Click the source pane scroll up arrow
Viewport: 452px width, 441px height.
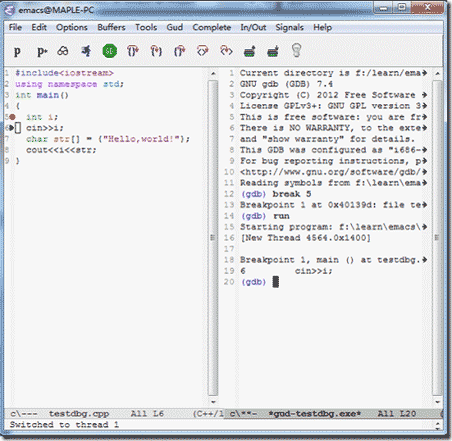[213, 73]
